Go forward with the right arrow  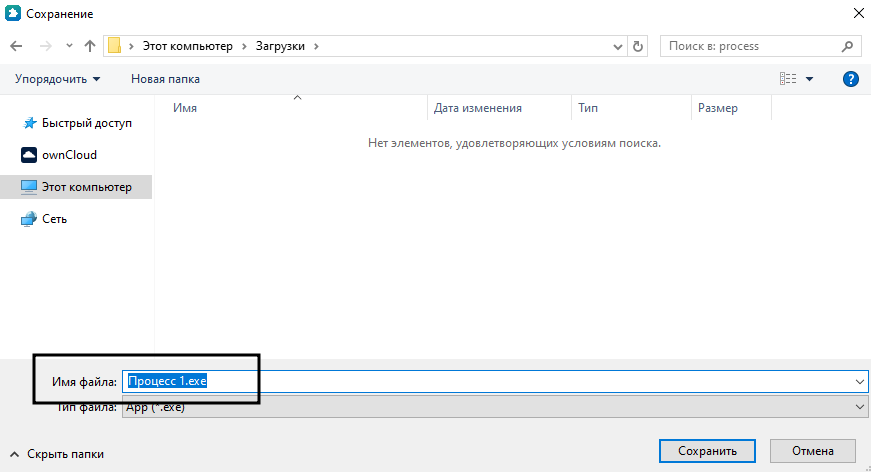(46, 46)
